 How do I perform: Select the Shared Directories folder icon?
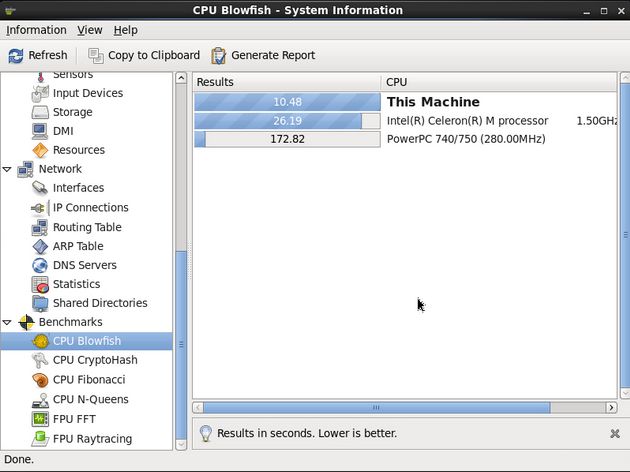[x=40, y=303]
